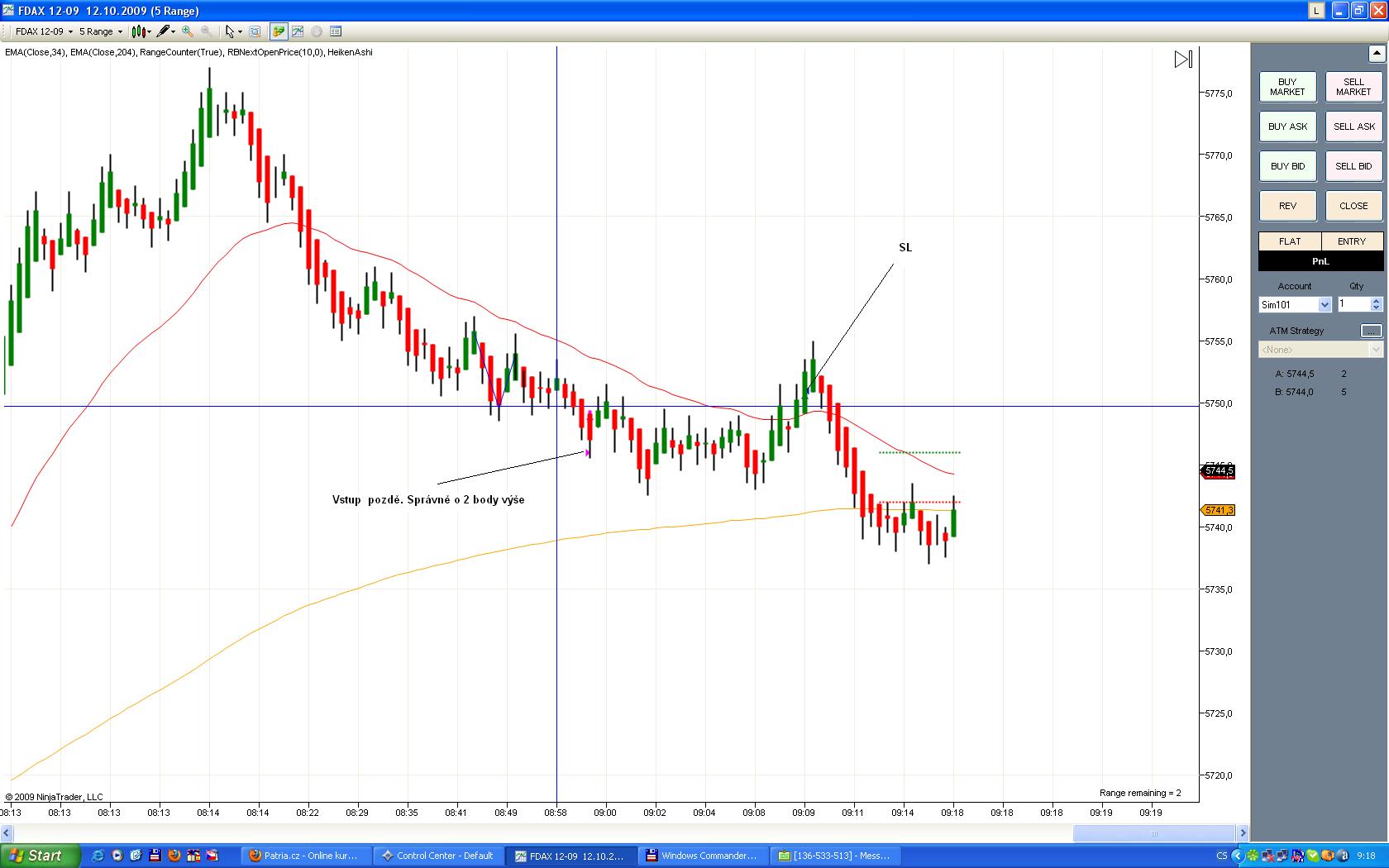Click the green zoom in magnifier
The height and width of the screenshot is (868, 1389).
pyautogui.click(x=188, y=31)
